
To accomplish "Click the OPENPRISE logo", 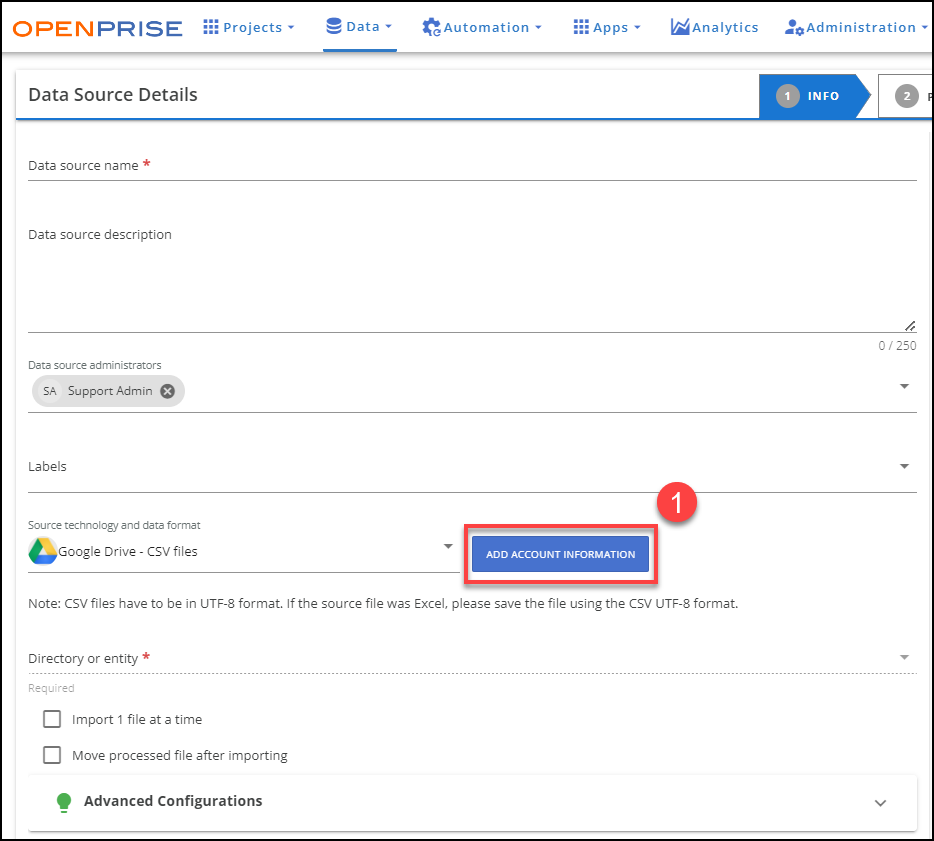I will point(97,27).
